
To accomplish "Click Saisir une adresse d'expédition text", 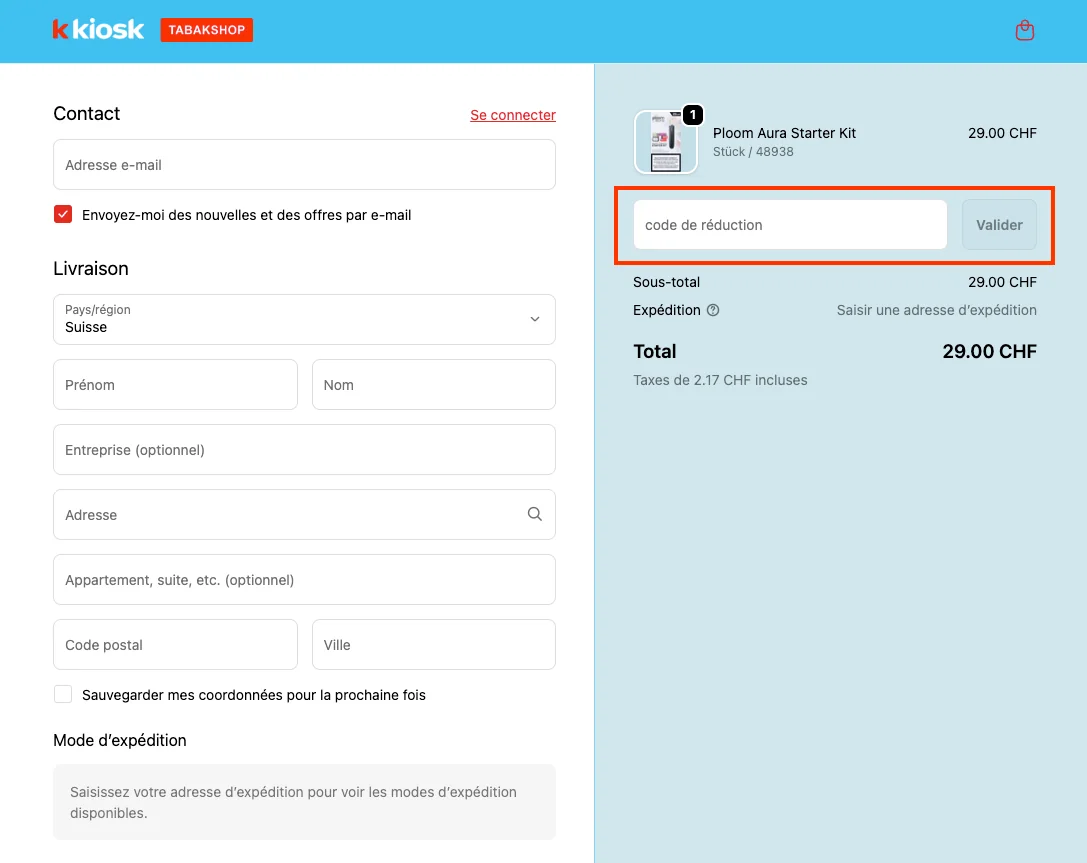I will pos(937,311).
